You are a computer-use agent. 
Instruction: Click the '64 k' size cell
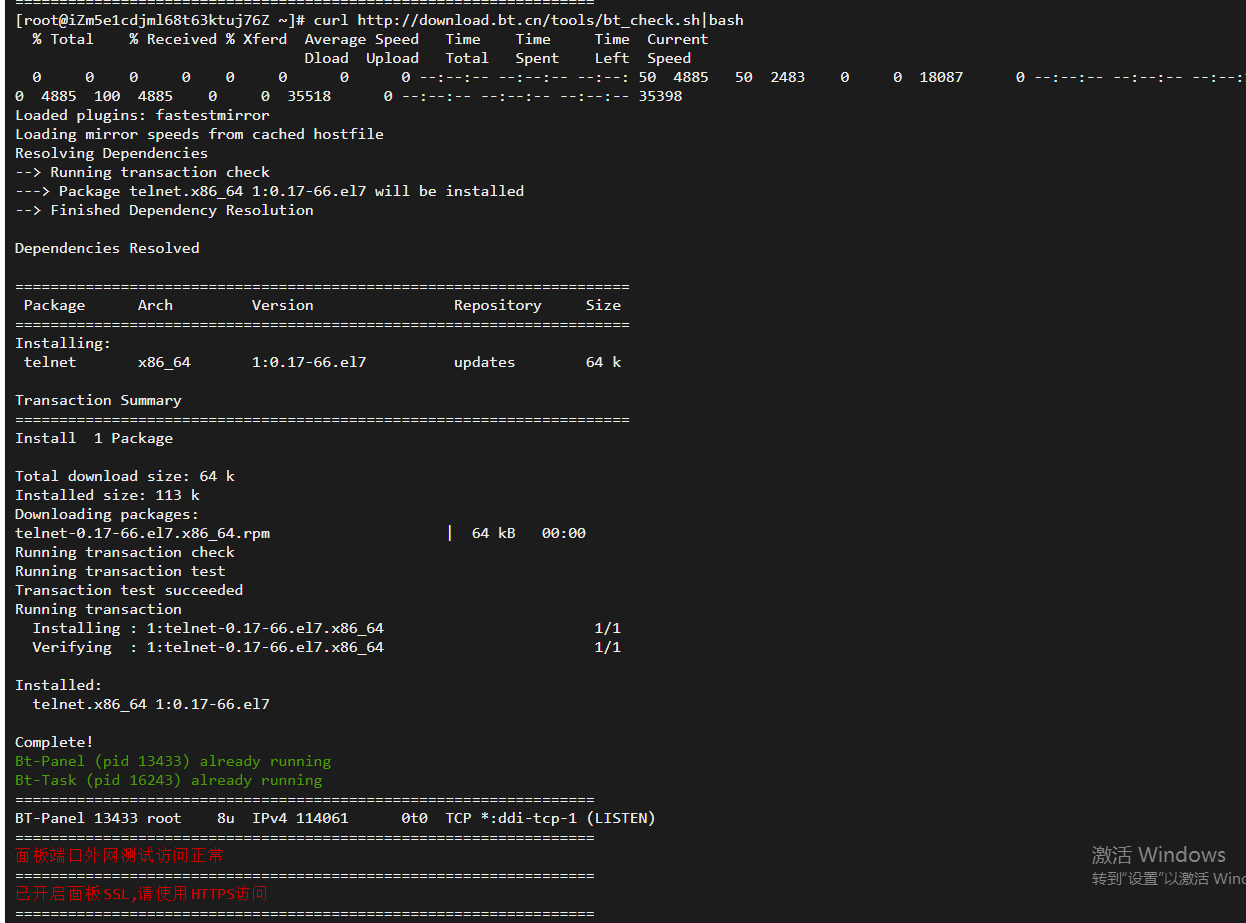pyautogui.click(x=603, y=362)
